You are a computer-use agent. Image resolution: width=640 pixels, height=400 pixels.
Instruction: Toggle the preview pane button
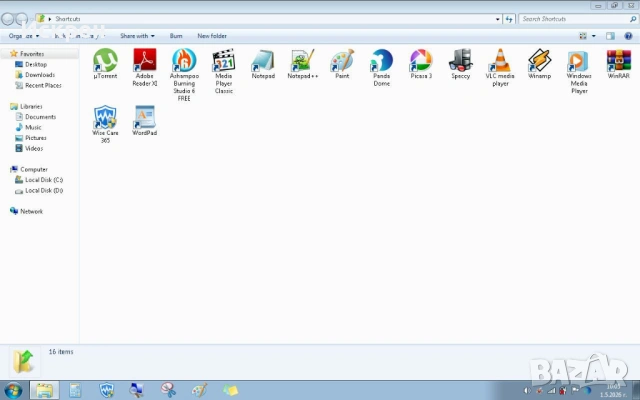pyautogui.click(x=610, y=36)
